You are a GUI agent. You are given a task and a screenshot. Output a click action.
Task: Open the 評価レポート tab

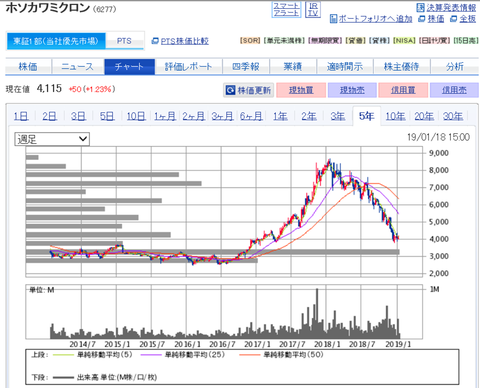point(189,67)
